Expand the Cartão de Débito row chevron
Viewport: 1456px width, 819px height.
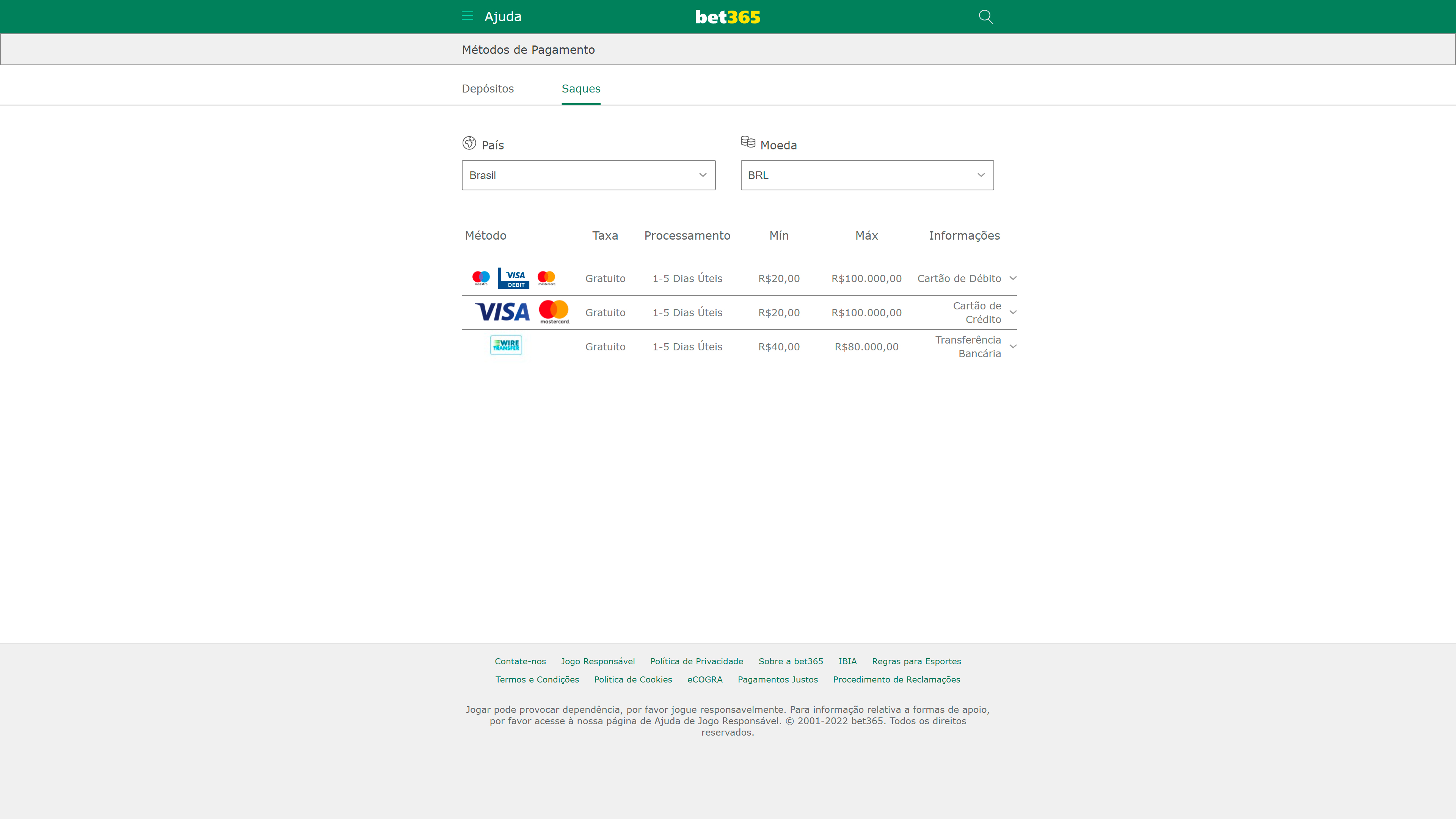1013,278
